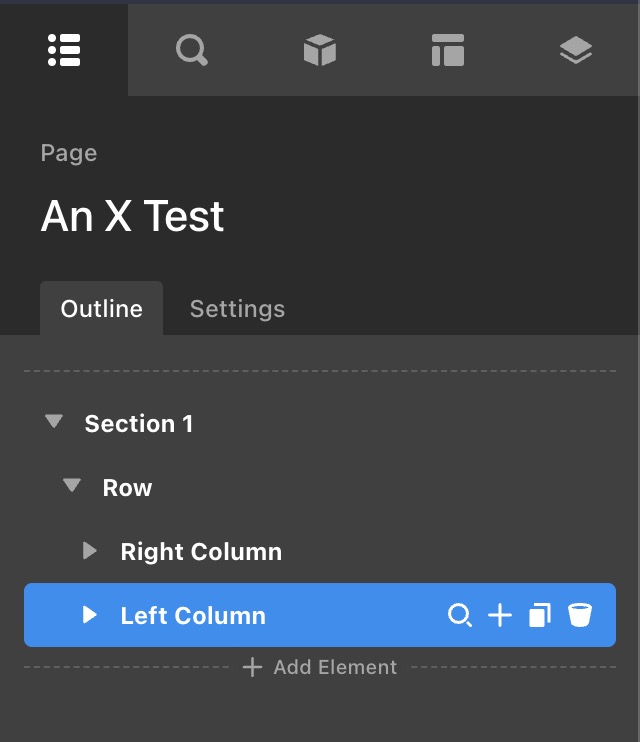Select the Right Column tree item
This screenshot has width=640, height=742.
pos(201,552)
